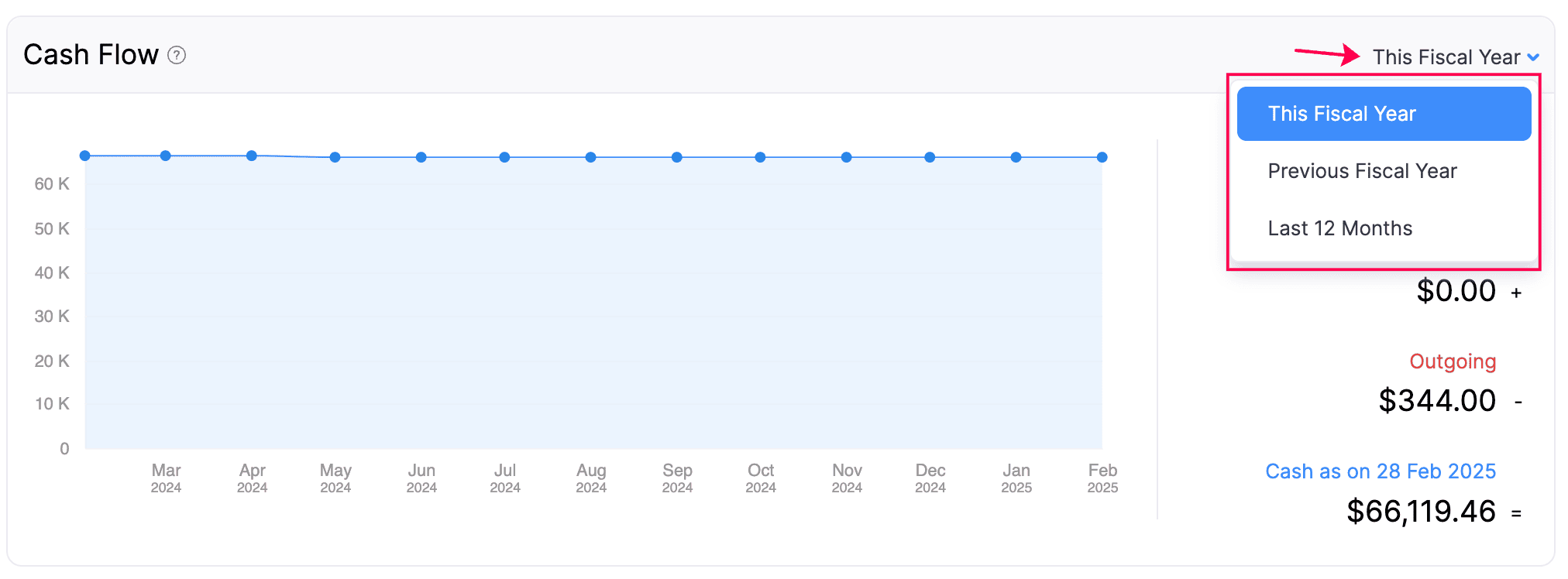Click the Jun 2024 chart point
This screenshot has height=579, width=1568.
coord(421,157)
